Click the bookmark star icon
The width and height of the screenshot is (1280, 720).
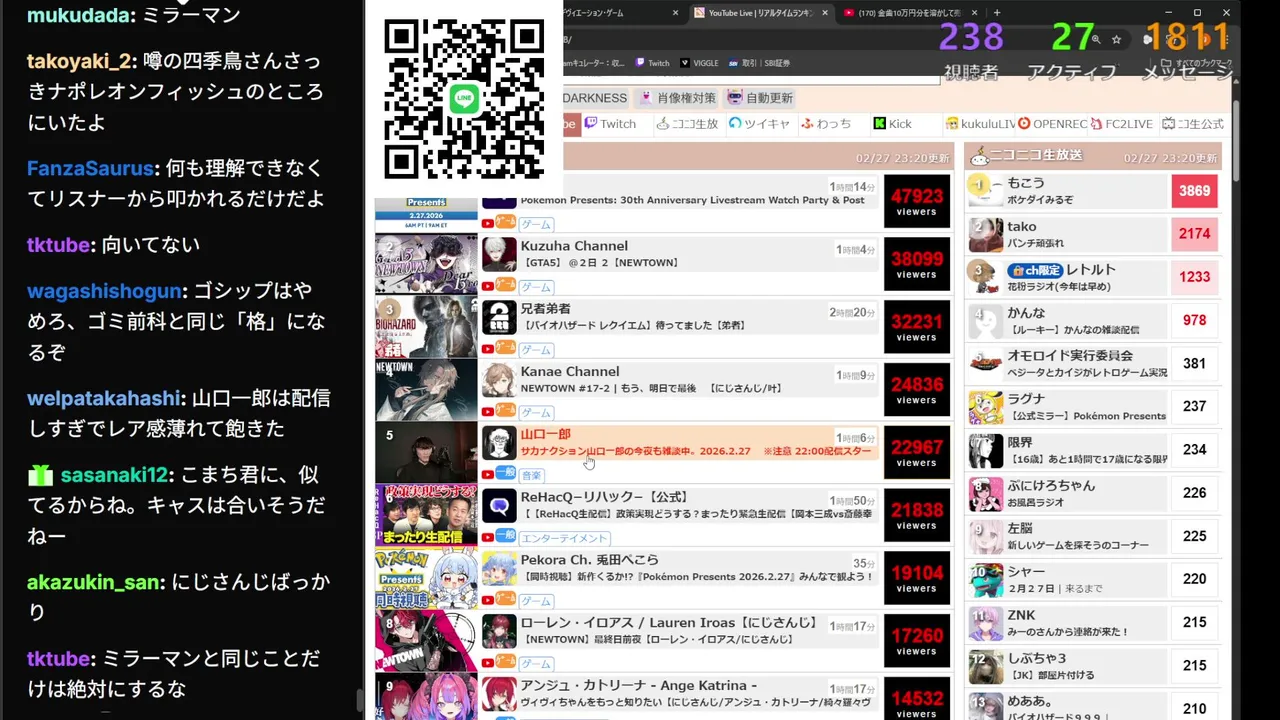[x=1116, y=39]
